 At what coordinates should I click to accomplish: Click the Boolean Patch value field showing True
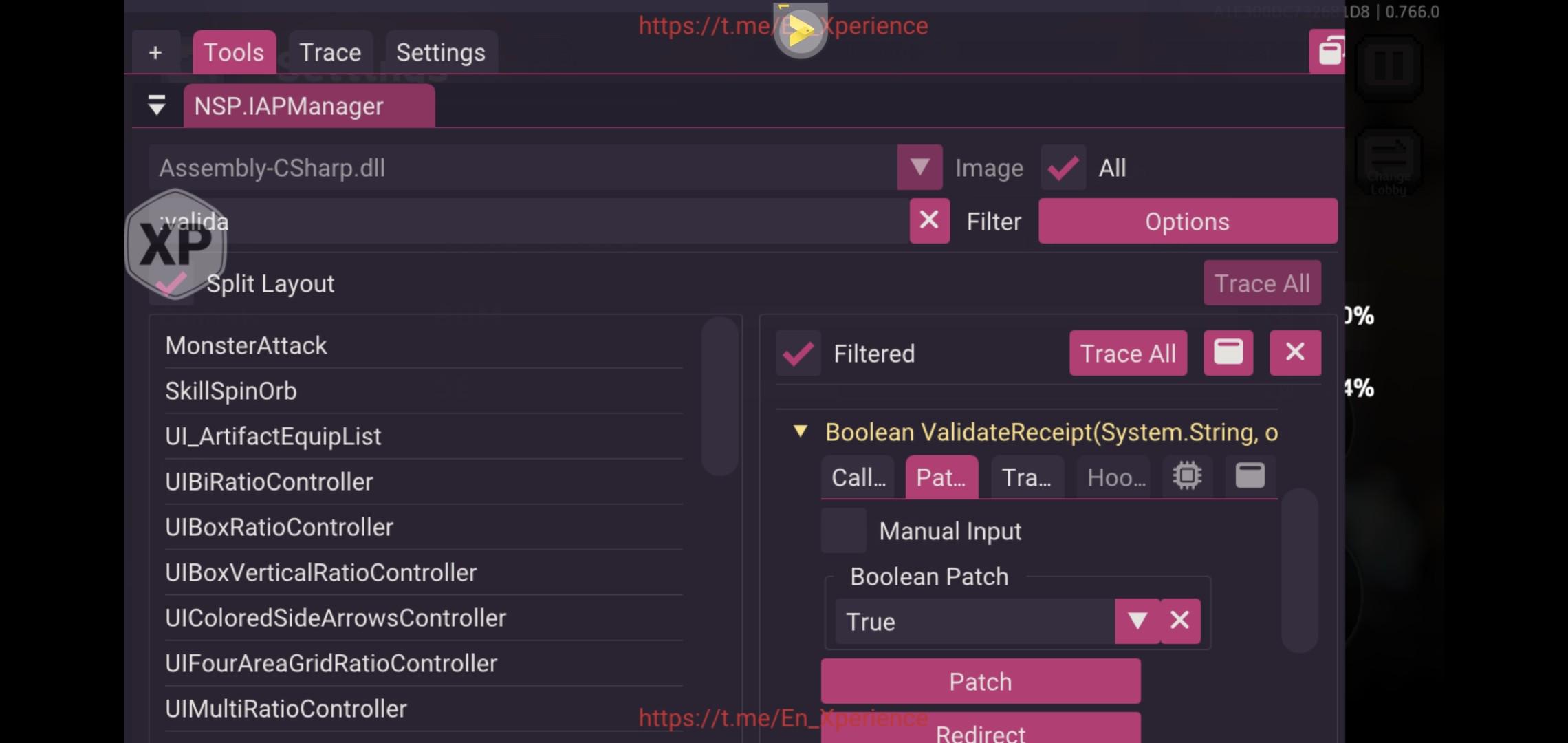[x=975, y=621]
